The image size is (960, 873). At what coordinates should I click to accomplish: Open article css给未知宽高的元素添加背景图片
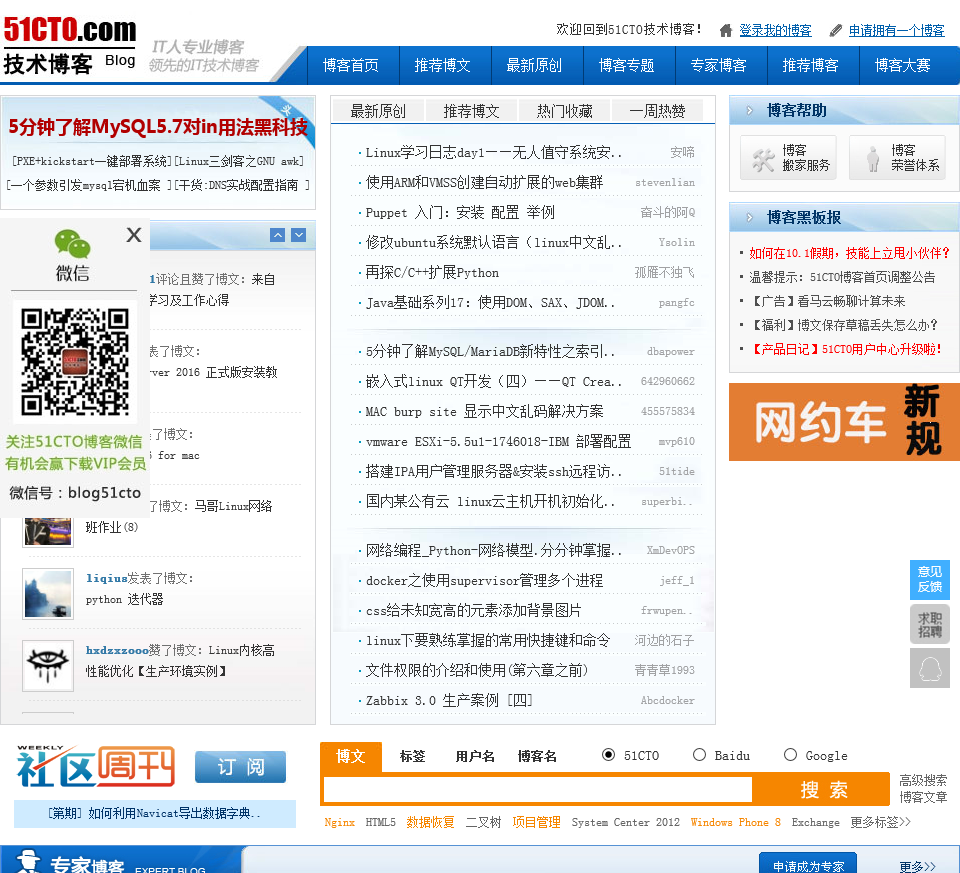click(473, 610)
